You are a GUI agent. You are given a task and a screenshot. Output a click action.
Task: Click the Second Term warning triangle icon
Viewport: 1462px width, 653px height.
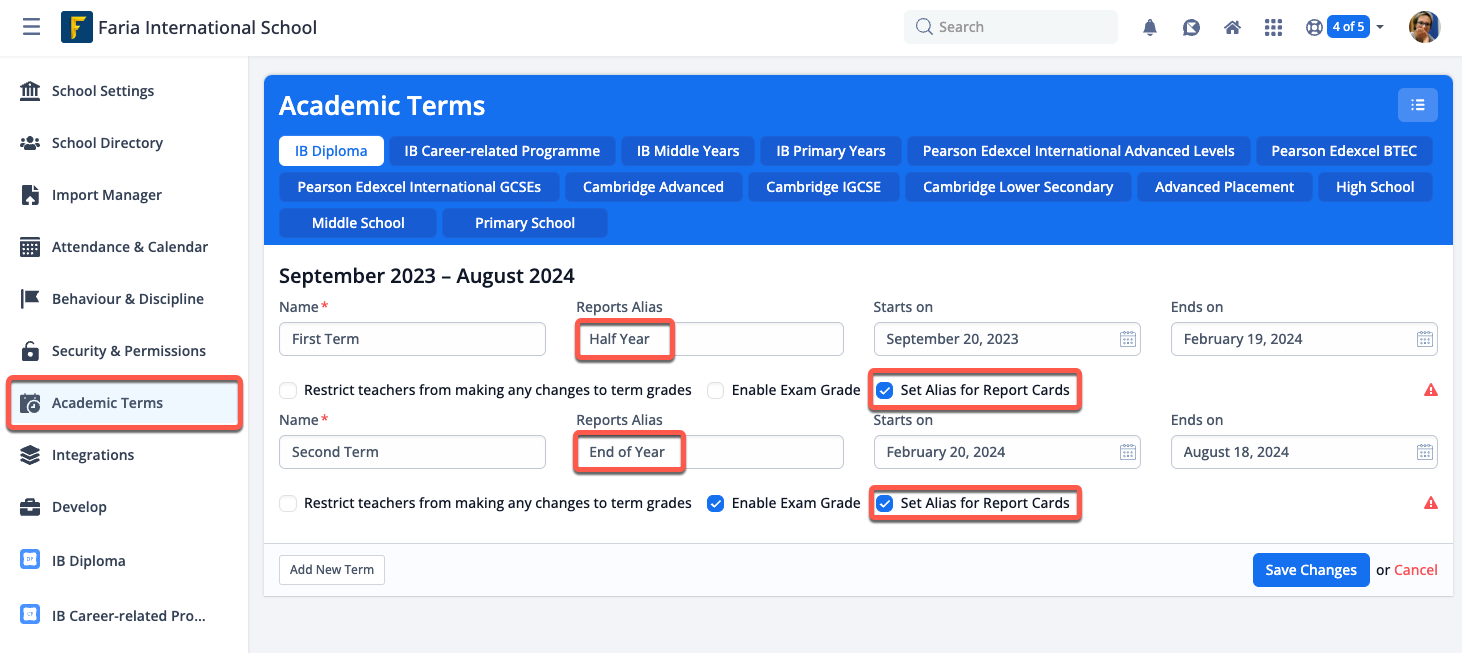tap(1431, 503)
